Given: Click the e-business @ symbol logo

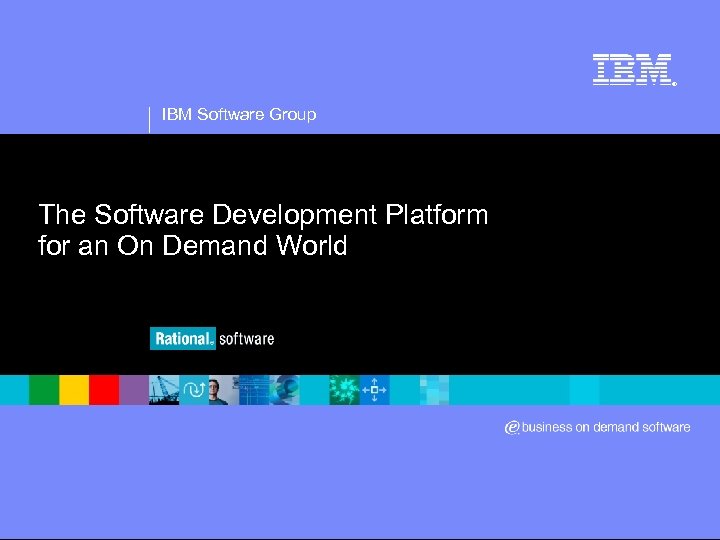Looking at the screenshot, I should (x=512, y=428).
